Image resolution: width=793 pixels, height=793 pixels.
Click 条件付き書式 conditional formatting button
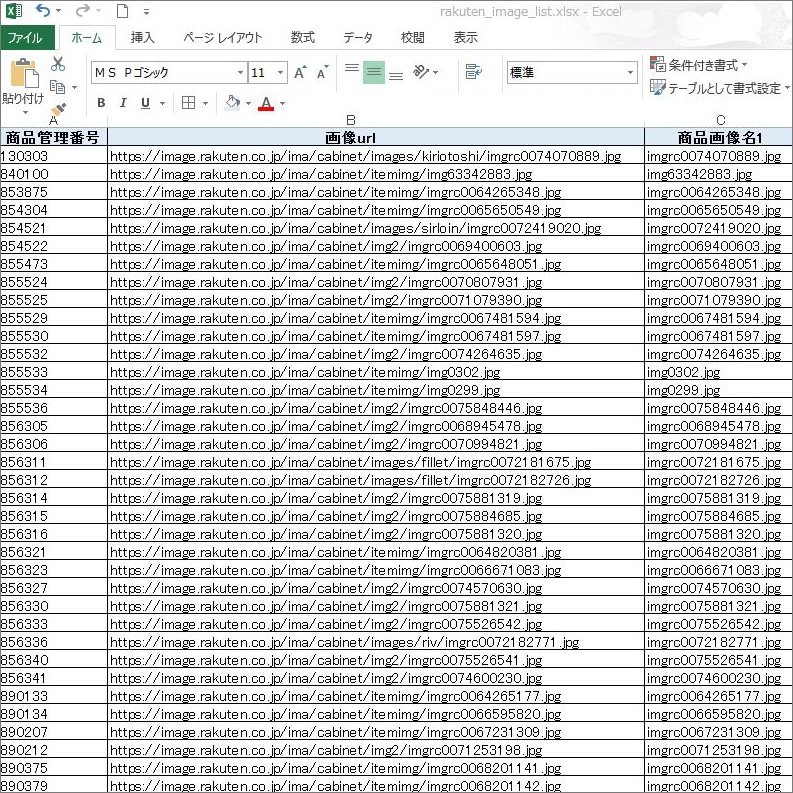[x=698, y=65]
